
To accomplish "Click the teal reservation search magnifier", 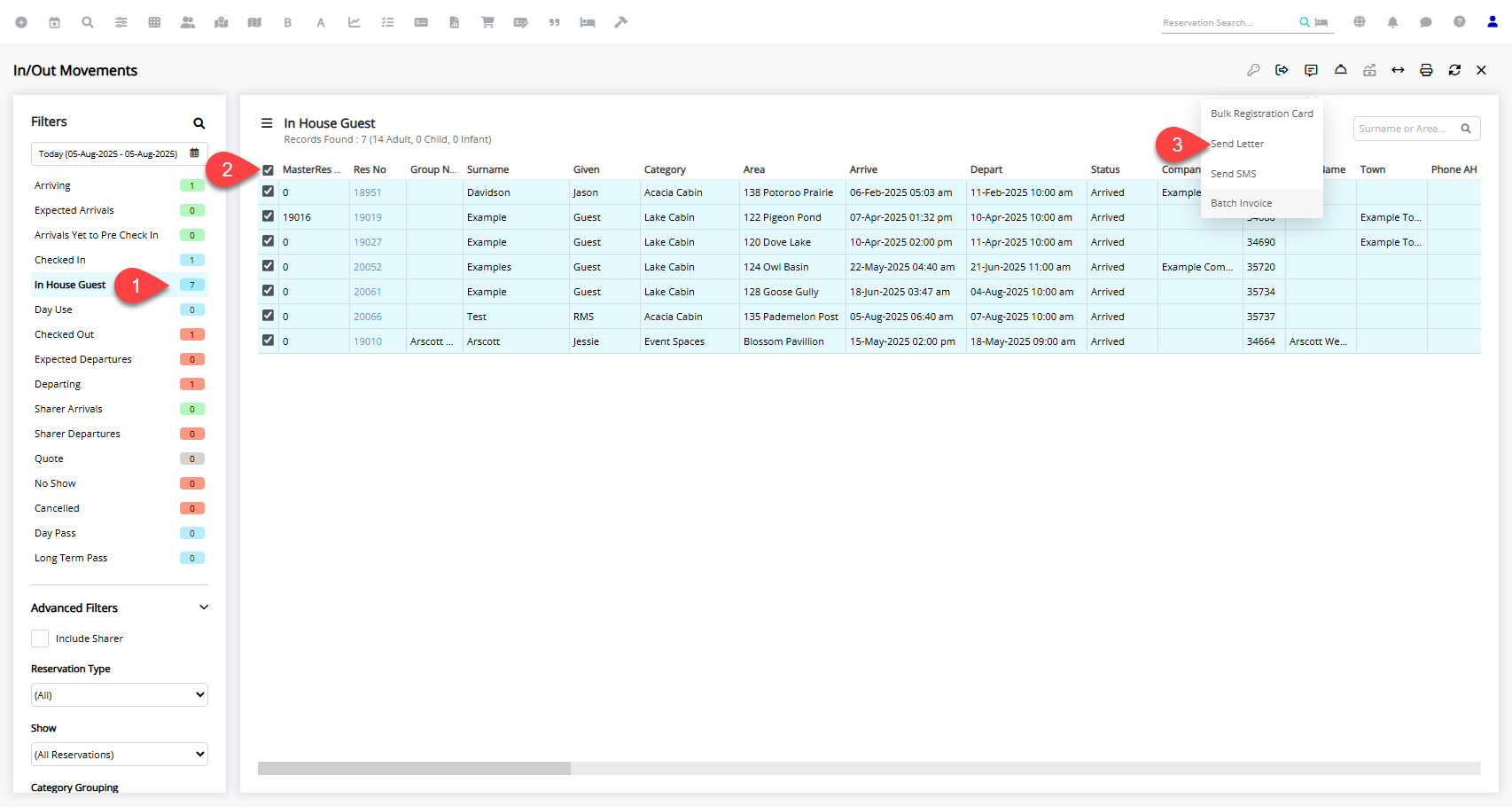I will tap(1305, 22).
